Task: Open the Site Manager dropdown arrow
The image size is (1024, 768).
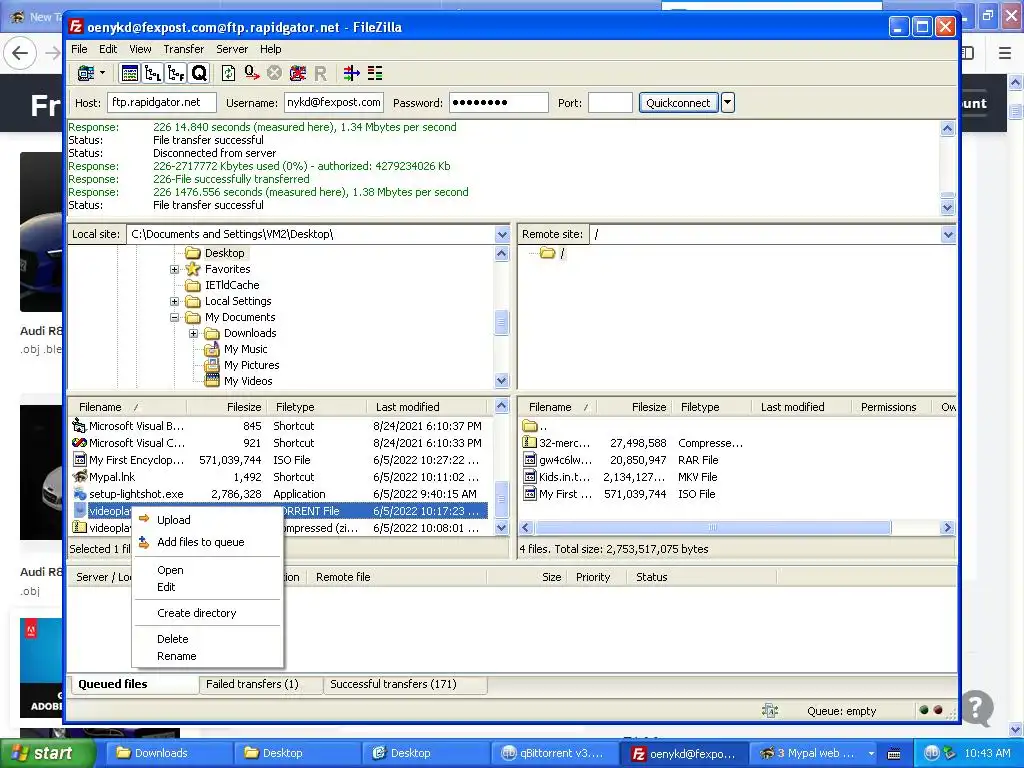Action: click(x=103, y=73)
